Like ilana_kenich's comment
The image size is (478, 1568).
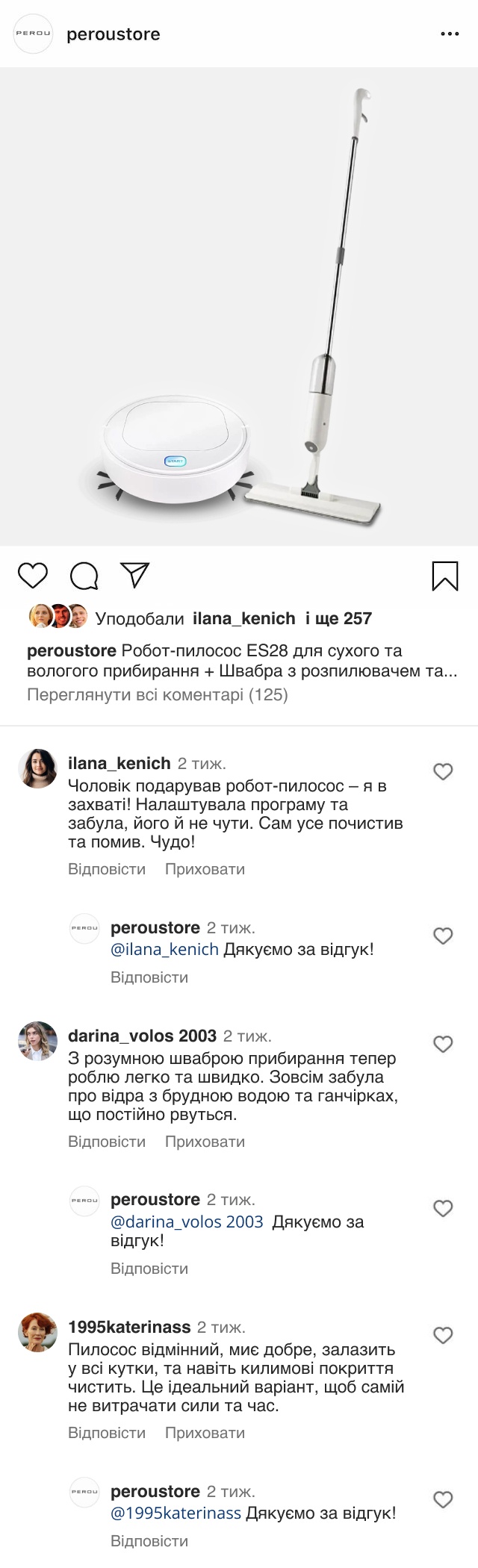[444, 772]
